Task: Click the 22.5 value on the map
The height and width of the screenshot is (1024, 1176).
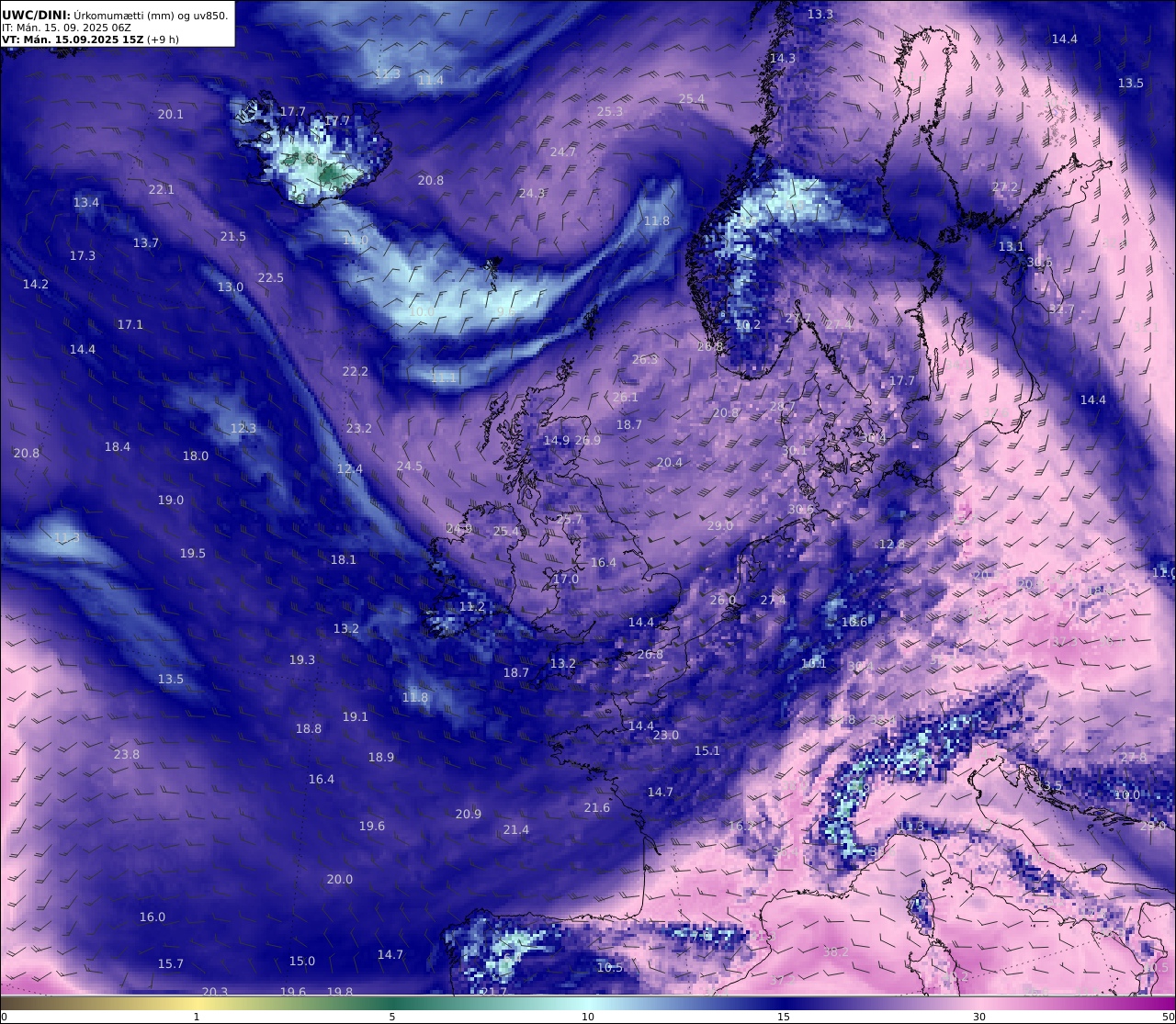Action: (271, 278)
